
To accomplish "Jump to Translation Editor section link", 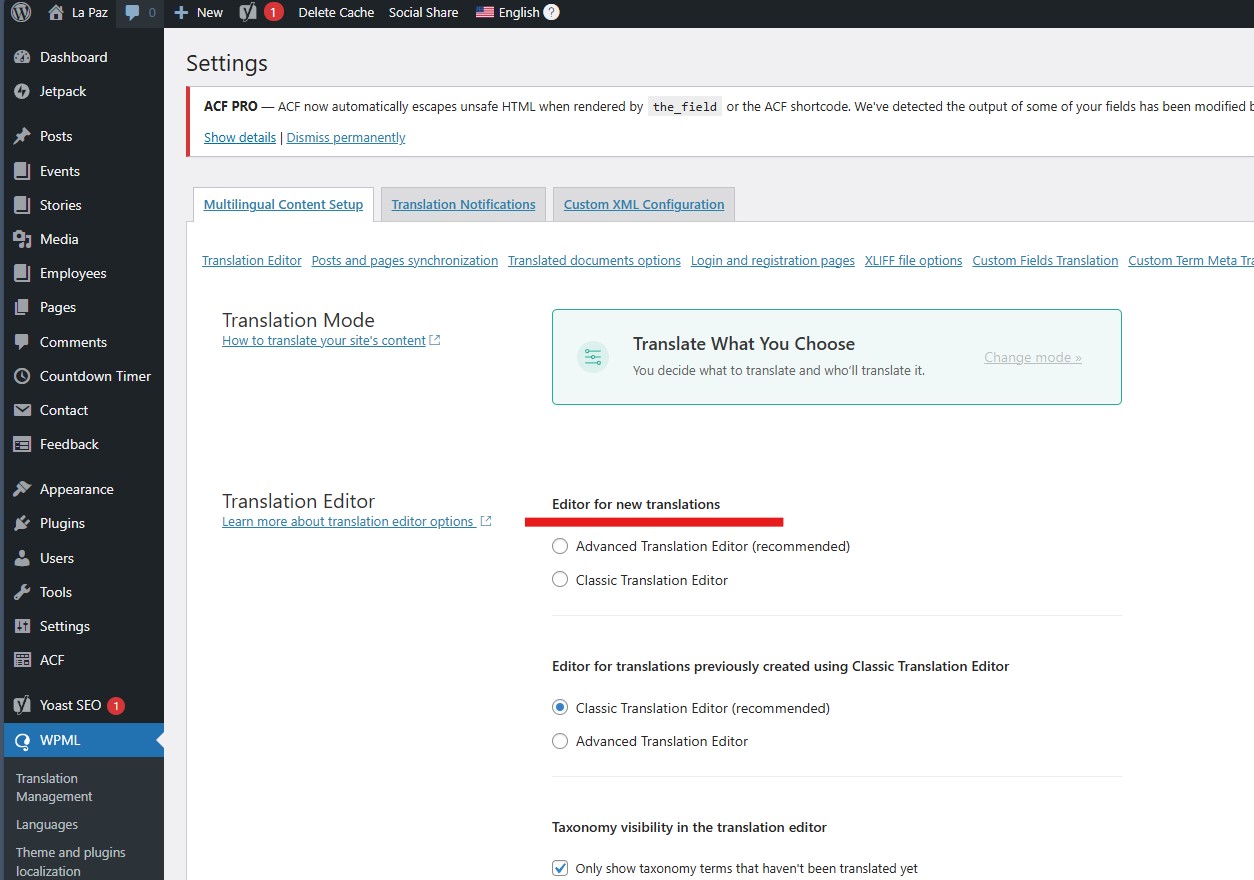I will point(252,261).
